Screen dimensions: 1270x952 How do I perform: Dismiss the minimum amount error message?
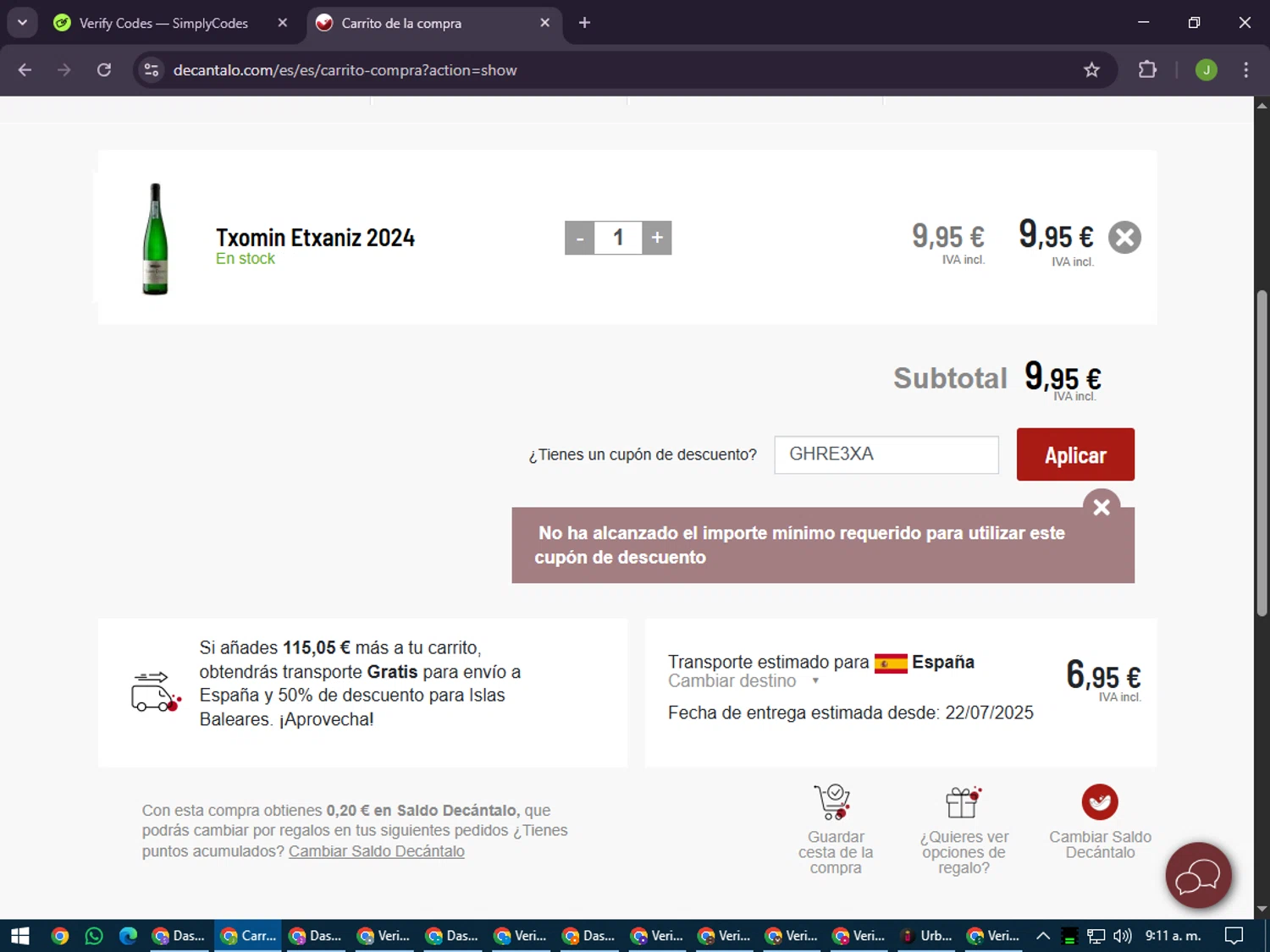click(1102, 507)
